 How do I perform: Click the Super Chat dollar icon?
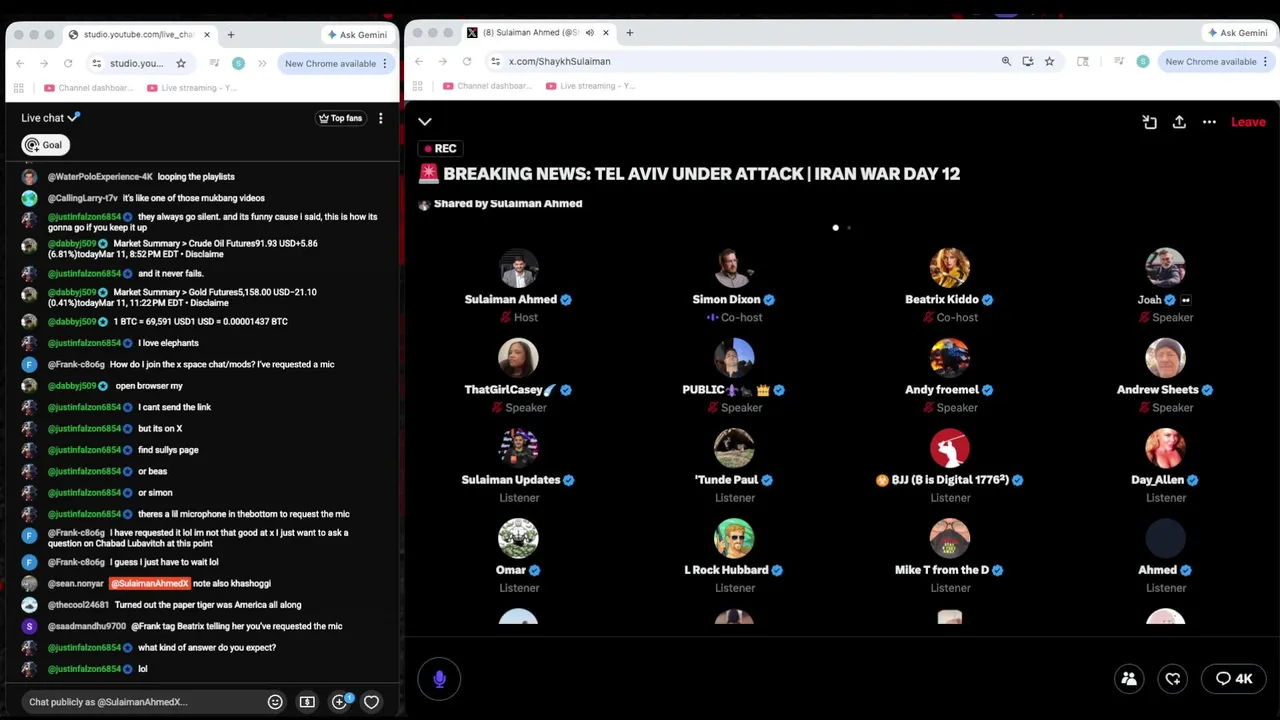coord(307,702)
